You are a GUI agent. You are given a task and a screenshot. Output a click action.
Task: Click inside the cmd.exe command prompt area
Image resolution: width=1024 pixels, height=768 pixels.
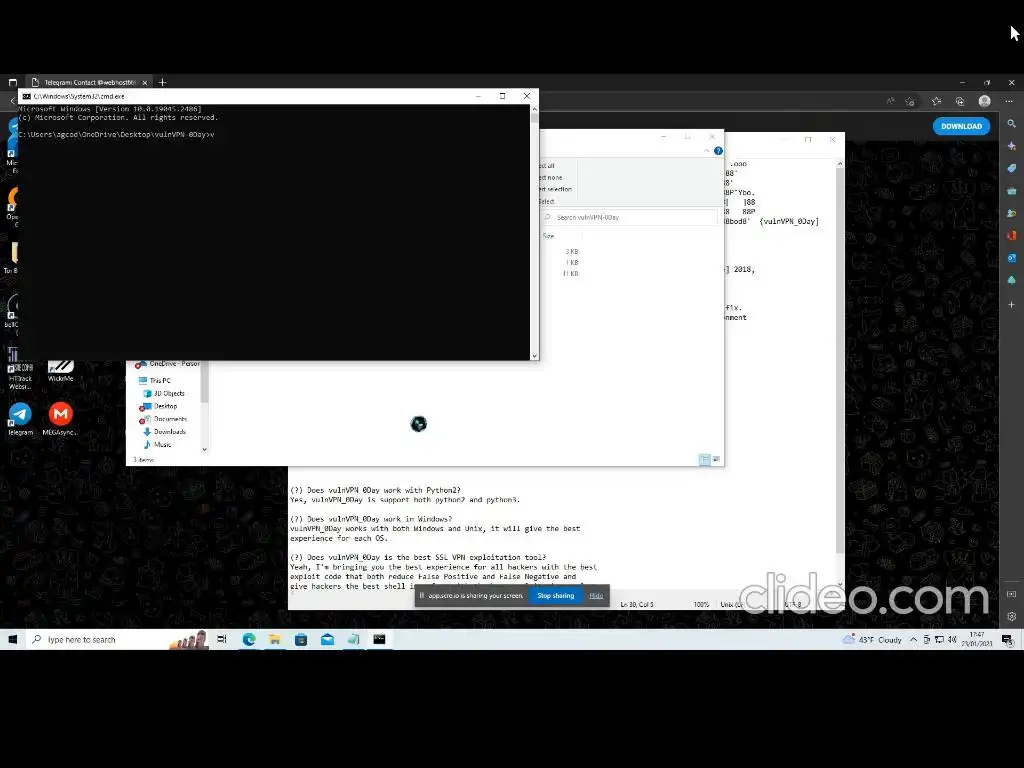click(x=274, y=232)
